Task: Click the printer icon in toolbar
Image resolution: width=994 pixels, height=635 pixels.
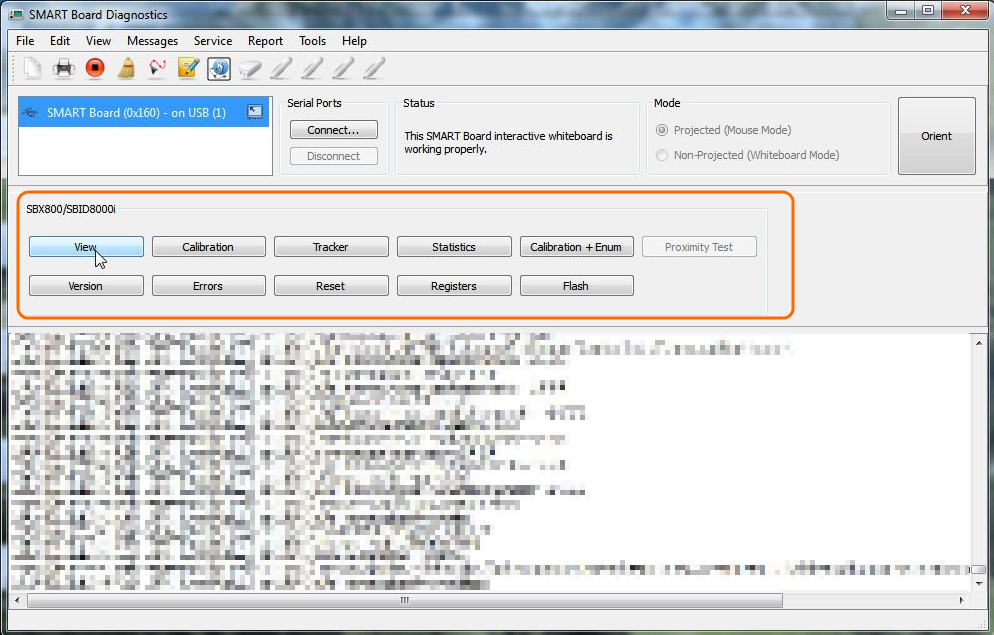Action: tap(64, 68)
